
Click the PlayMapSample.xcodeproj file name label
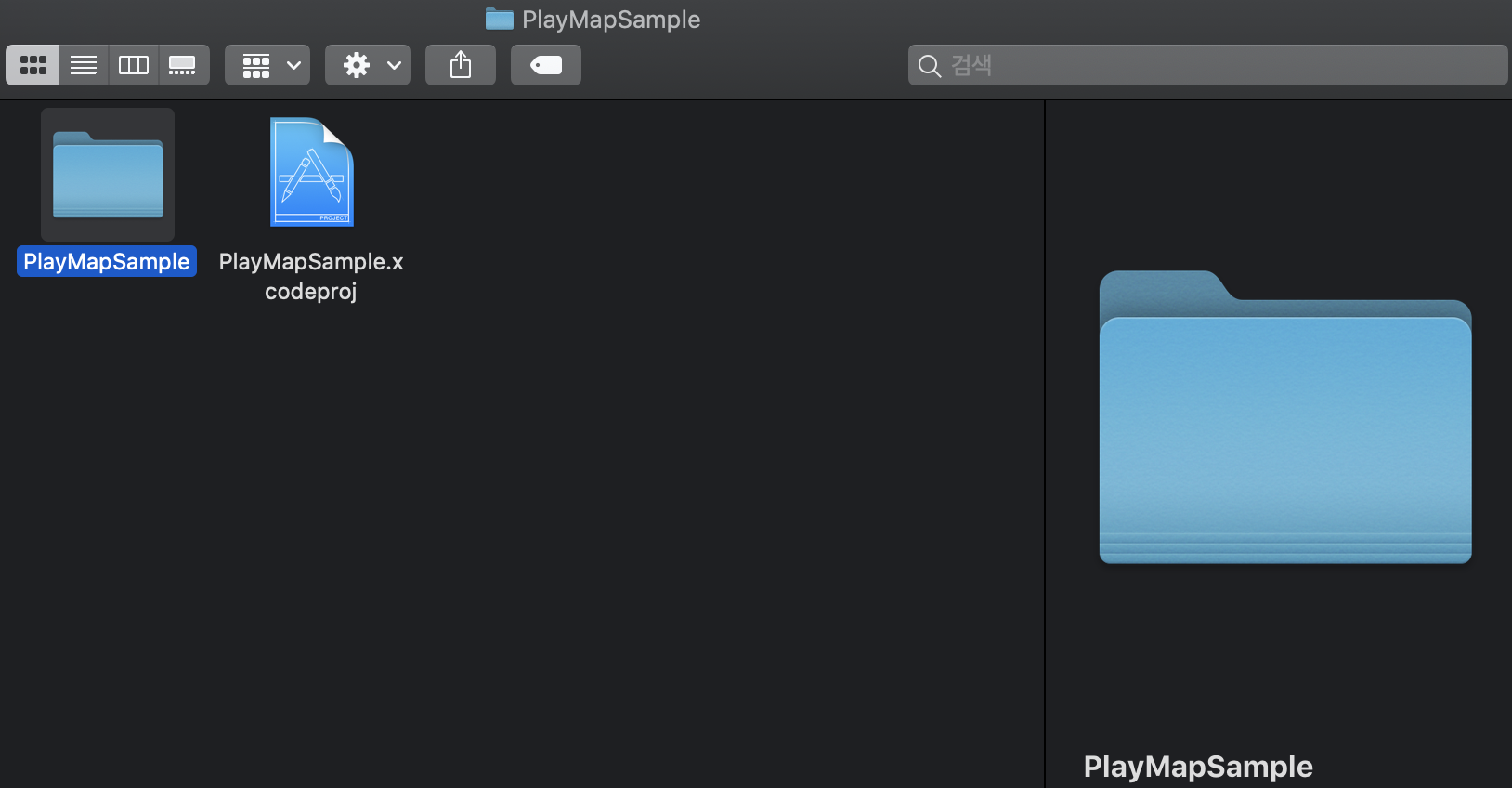coord(311,276)
